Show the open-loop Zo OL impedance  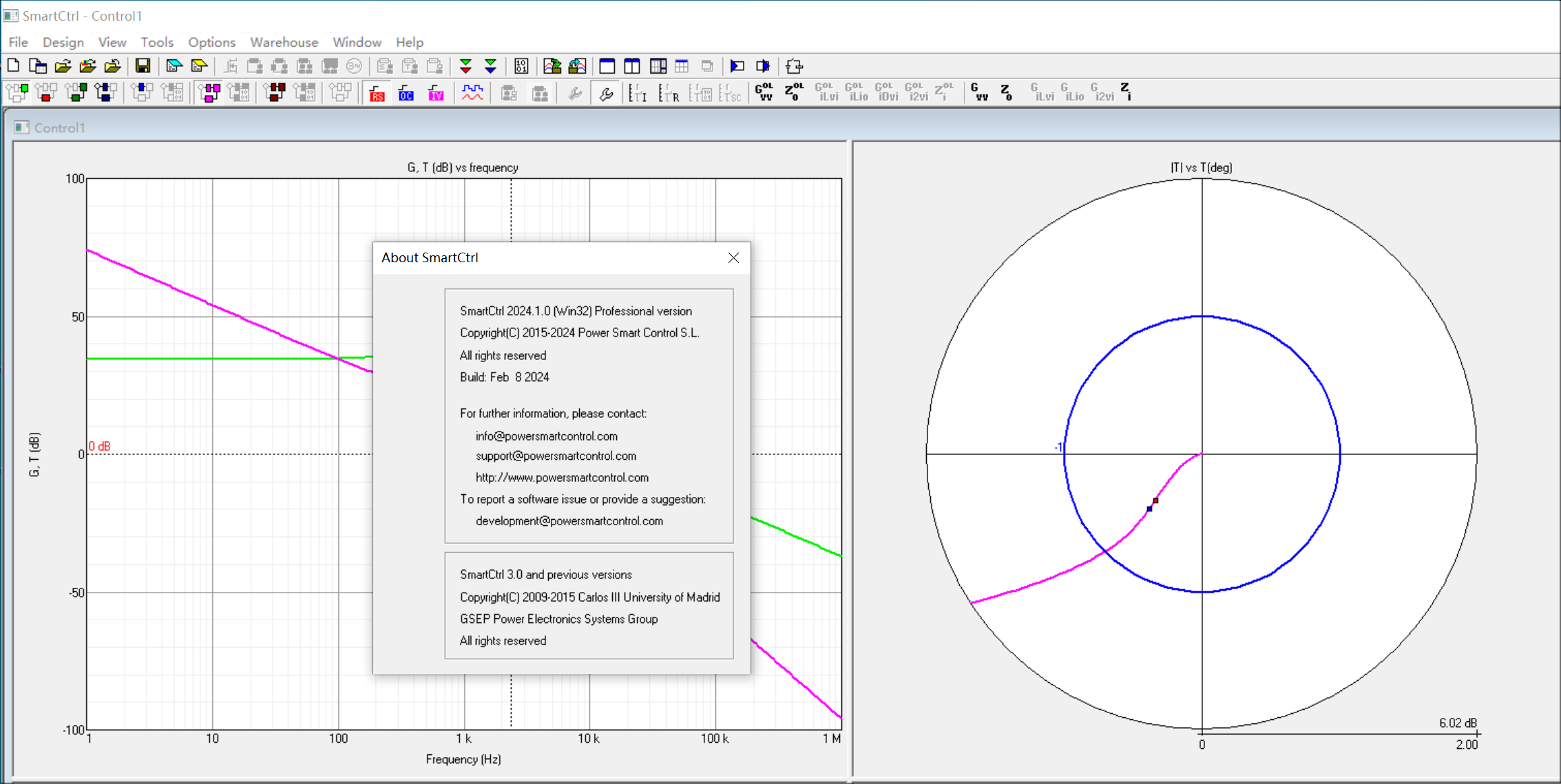[794, 92]
